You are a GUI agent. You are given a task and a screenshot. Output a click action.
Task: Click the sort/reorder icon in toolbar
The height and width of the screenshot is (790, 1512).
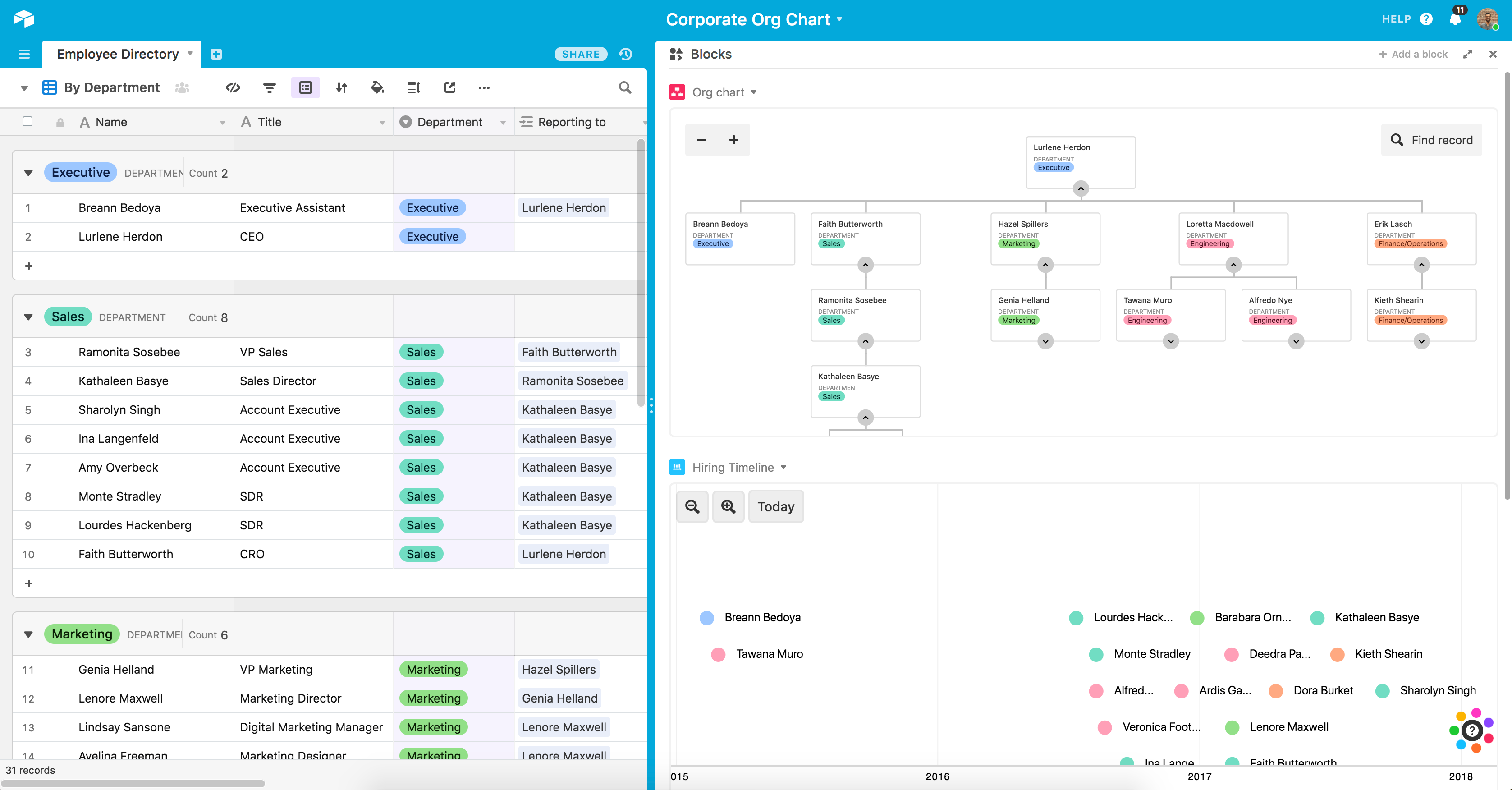[341, 88]
